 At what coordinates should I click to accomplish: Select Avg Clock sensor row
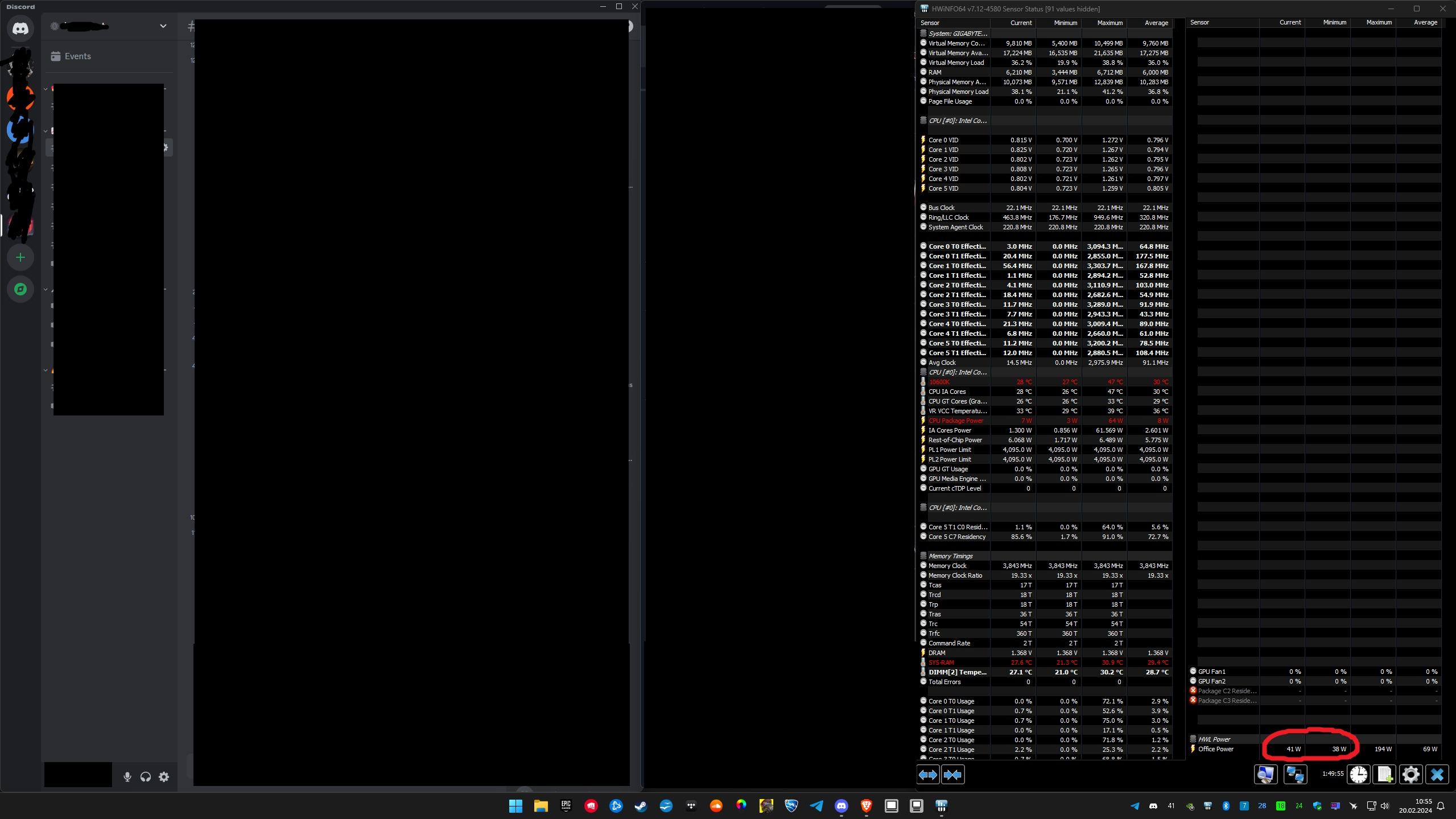(1045, 363)
